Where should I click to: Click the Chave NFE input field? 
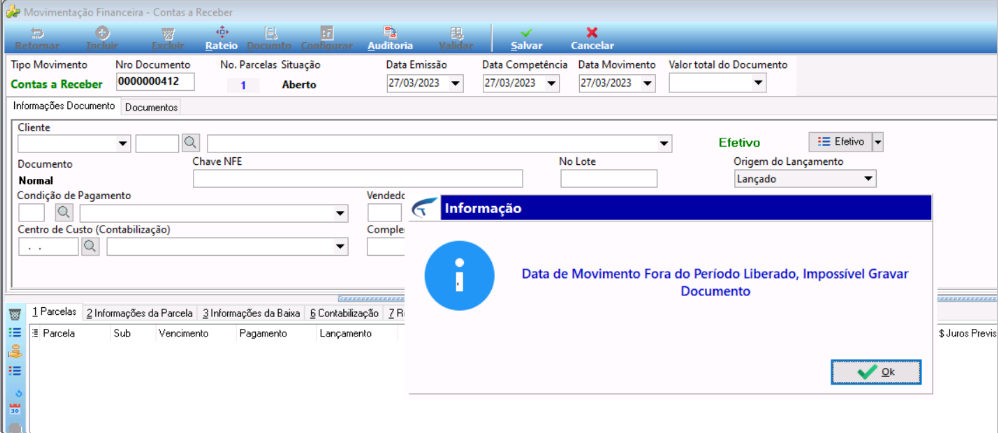(x=358, y=179)
